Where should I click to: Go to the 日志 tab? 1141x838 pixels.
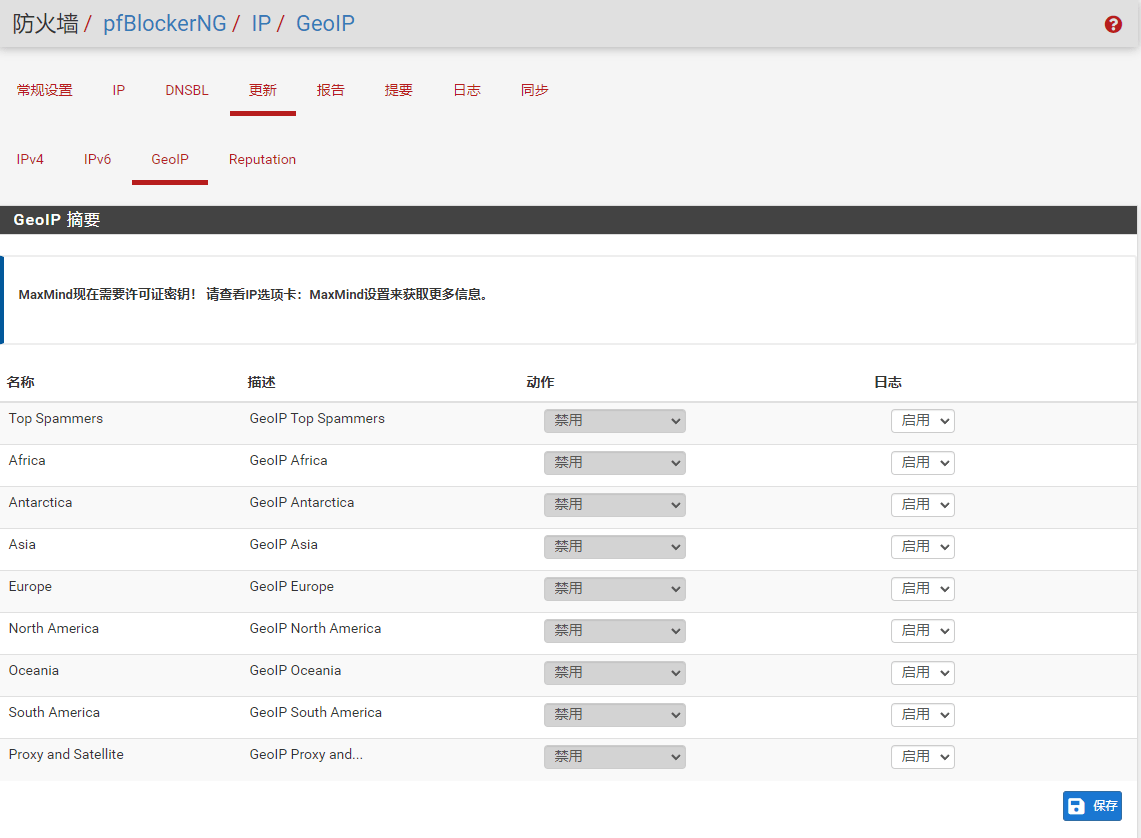[x=467, y=90]
